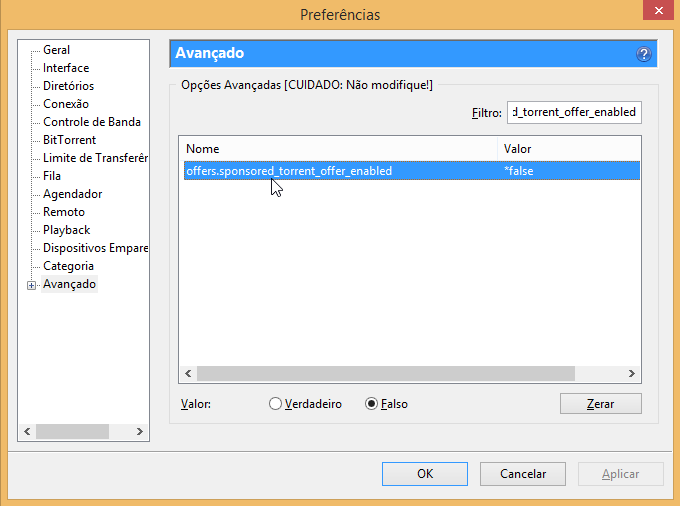Screen dimensions: 680x506
Task: Click the Zerar reset button
Action: pyautogui.click(x=601, y=404)
